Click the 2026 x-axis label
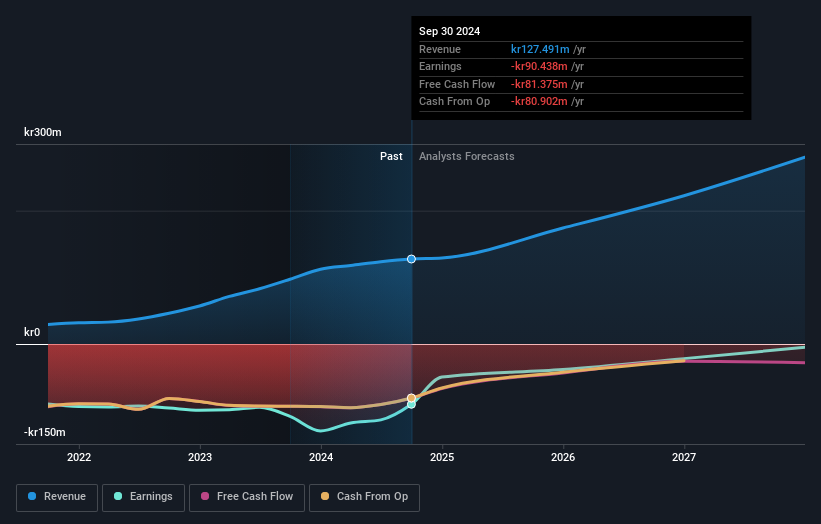The height and width of the screenshot is (524, 821). coord(563,458)
